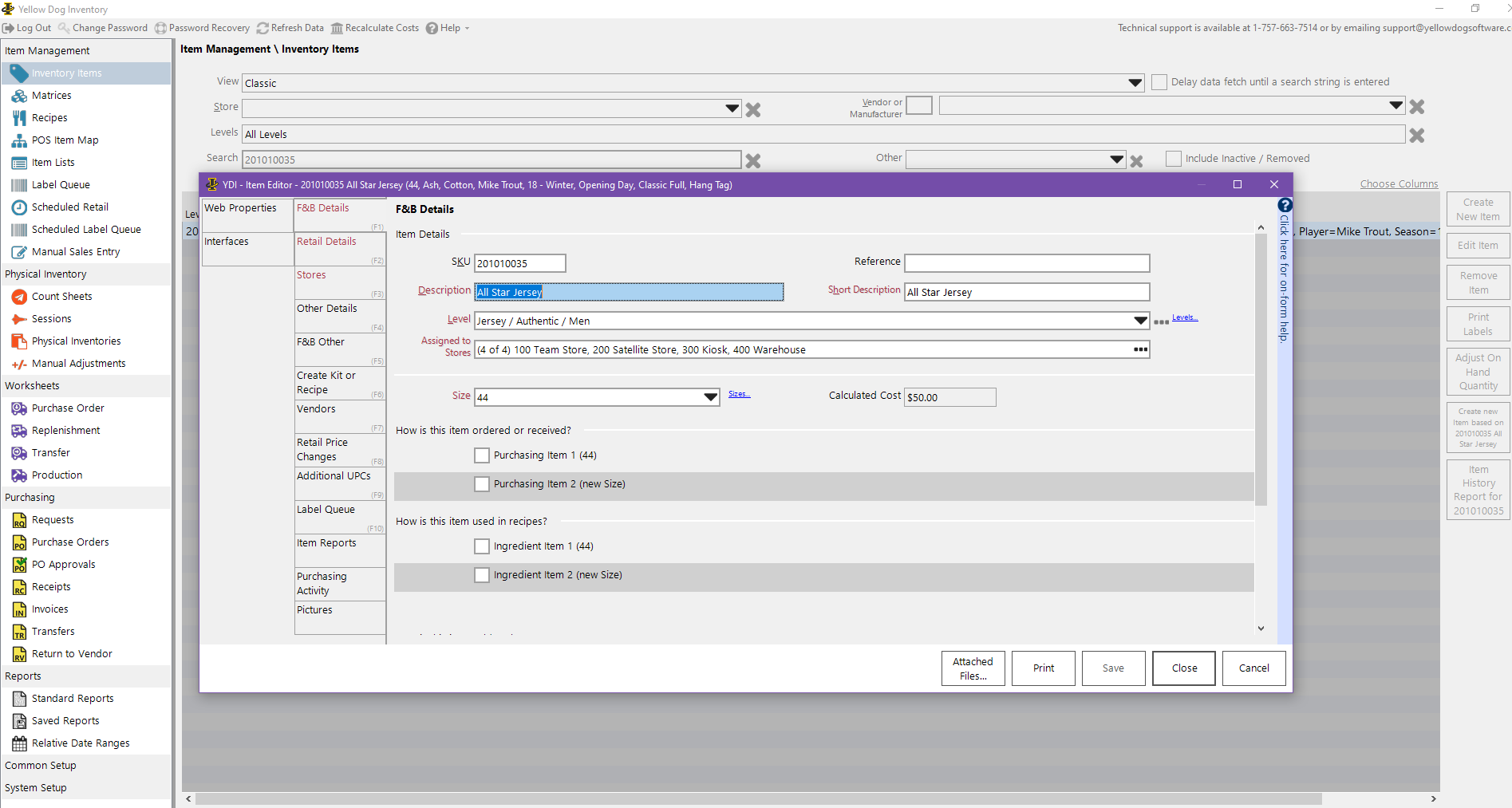The height and width of the screenshot is (808, 1512).
Task: Check Purchasing Item 2 (new Size)
Action: [482, 484]
